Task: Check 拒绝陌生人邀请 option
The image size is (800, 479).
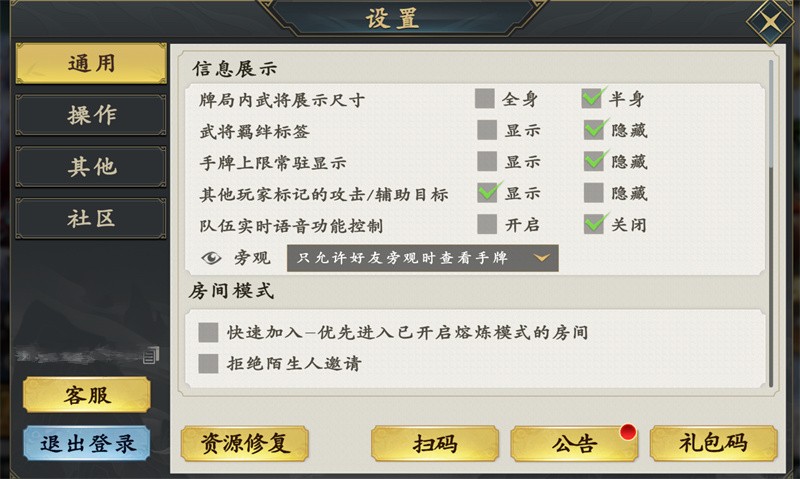Action: pos(208,364)
